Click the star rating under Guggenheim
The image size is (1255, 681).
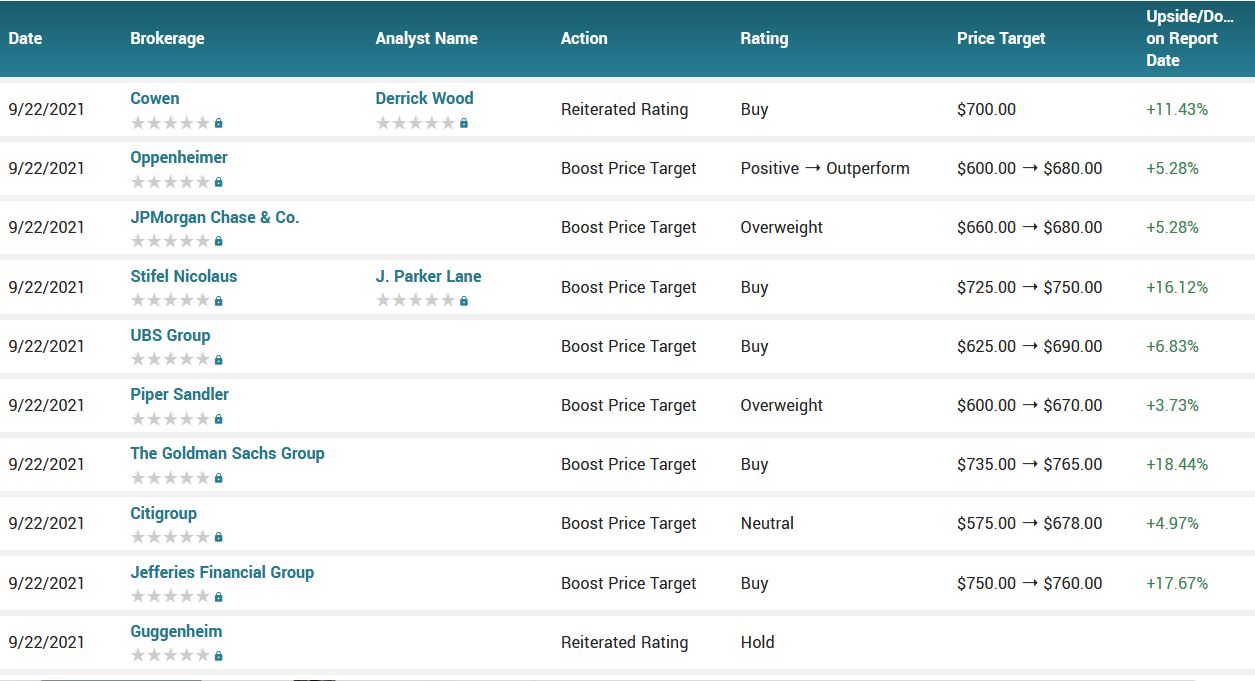click(171, 656)
